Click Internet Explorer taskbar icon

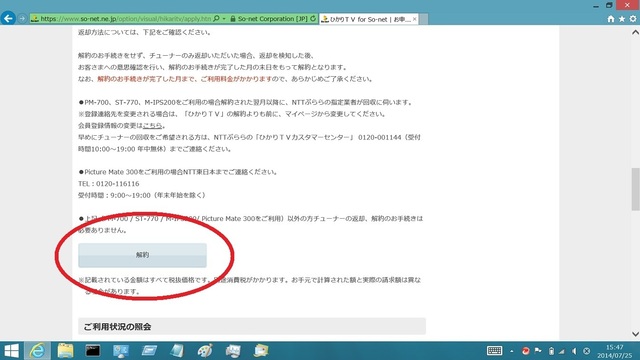click(38, 351)
